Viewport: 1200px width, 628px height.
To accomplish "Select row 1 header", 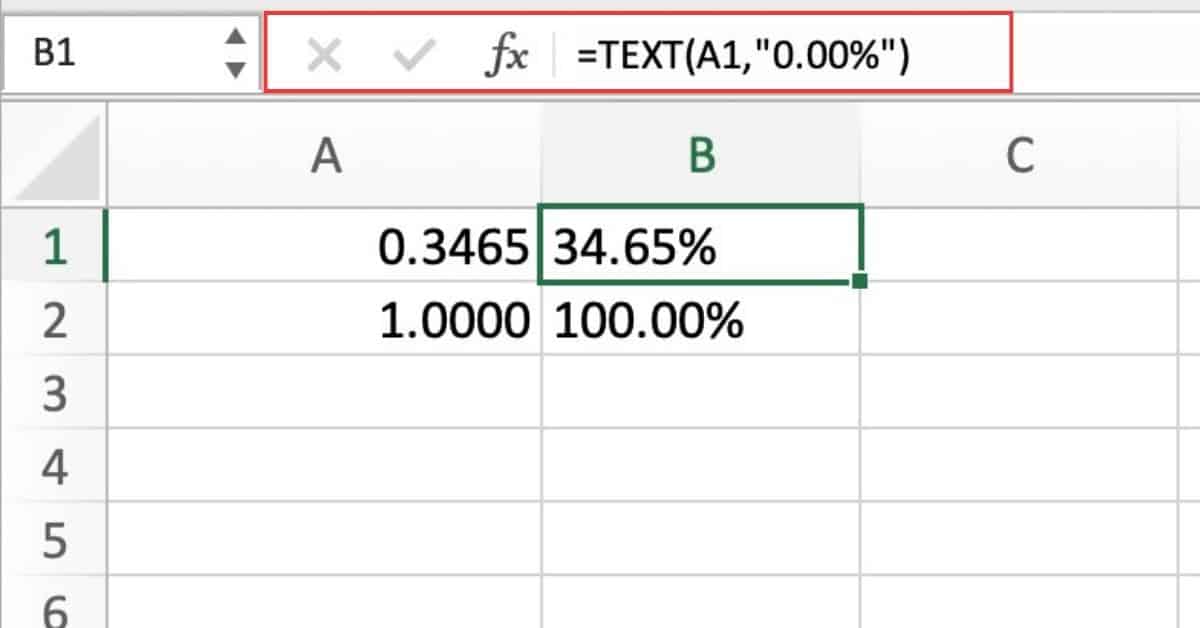I will [54, 247].
